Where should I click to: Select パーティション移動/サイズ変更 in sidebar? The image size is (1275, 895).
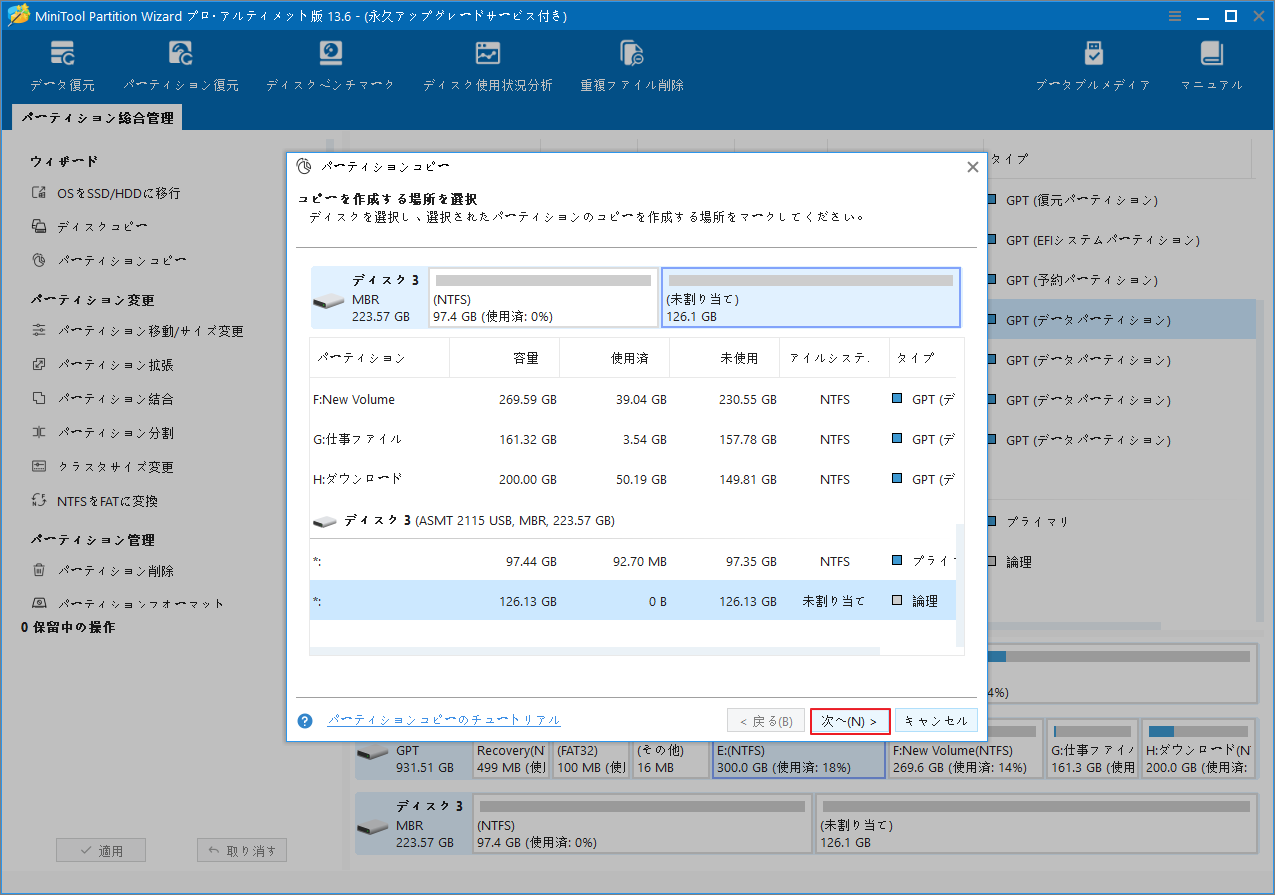[150, 331]
